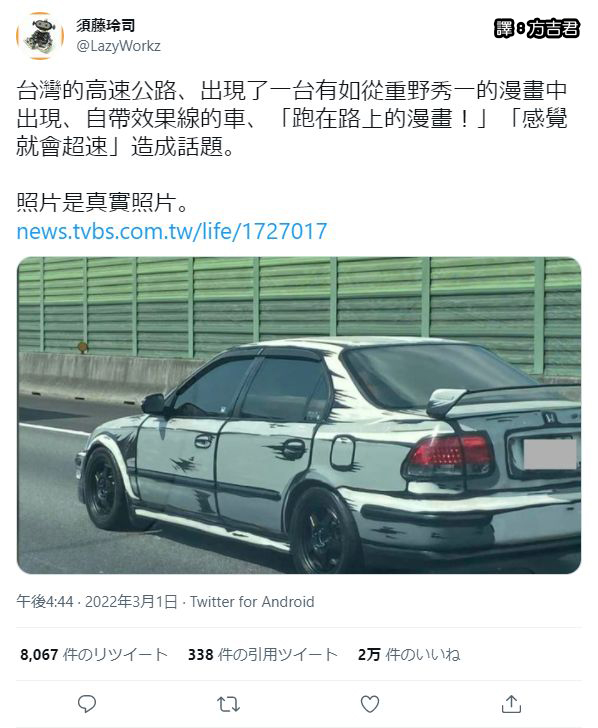
Task: Click the display name 須藤玲司
Action: coord(105,26)
